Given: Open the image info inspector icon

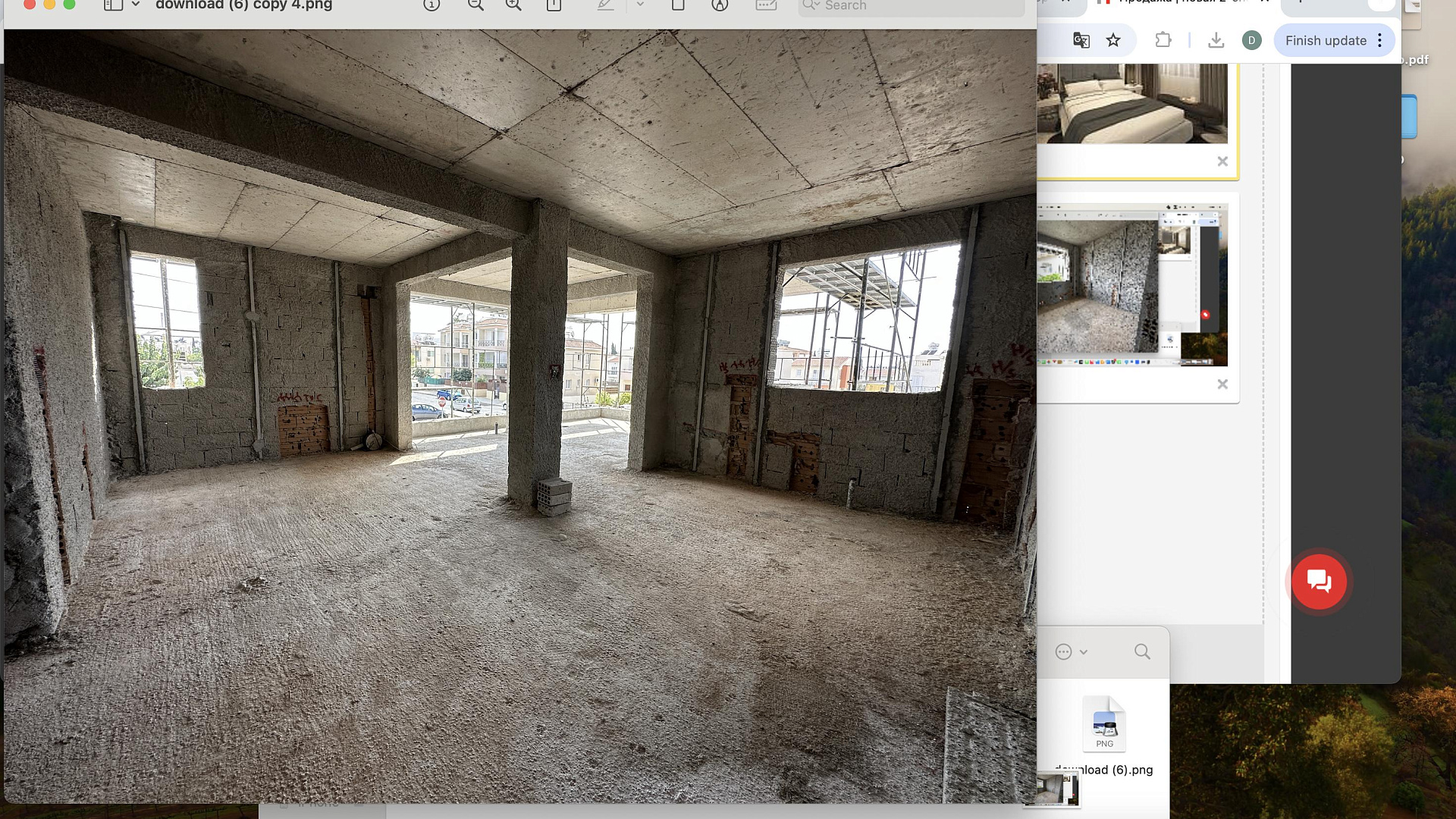Looking at the screenshot, I should (431, 5).
